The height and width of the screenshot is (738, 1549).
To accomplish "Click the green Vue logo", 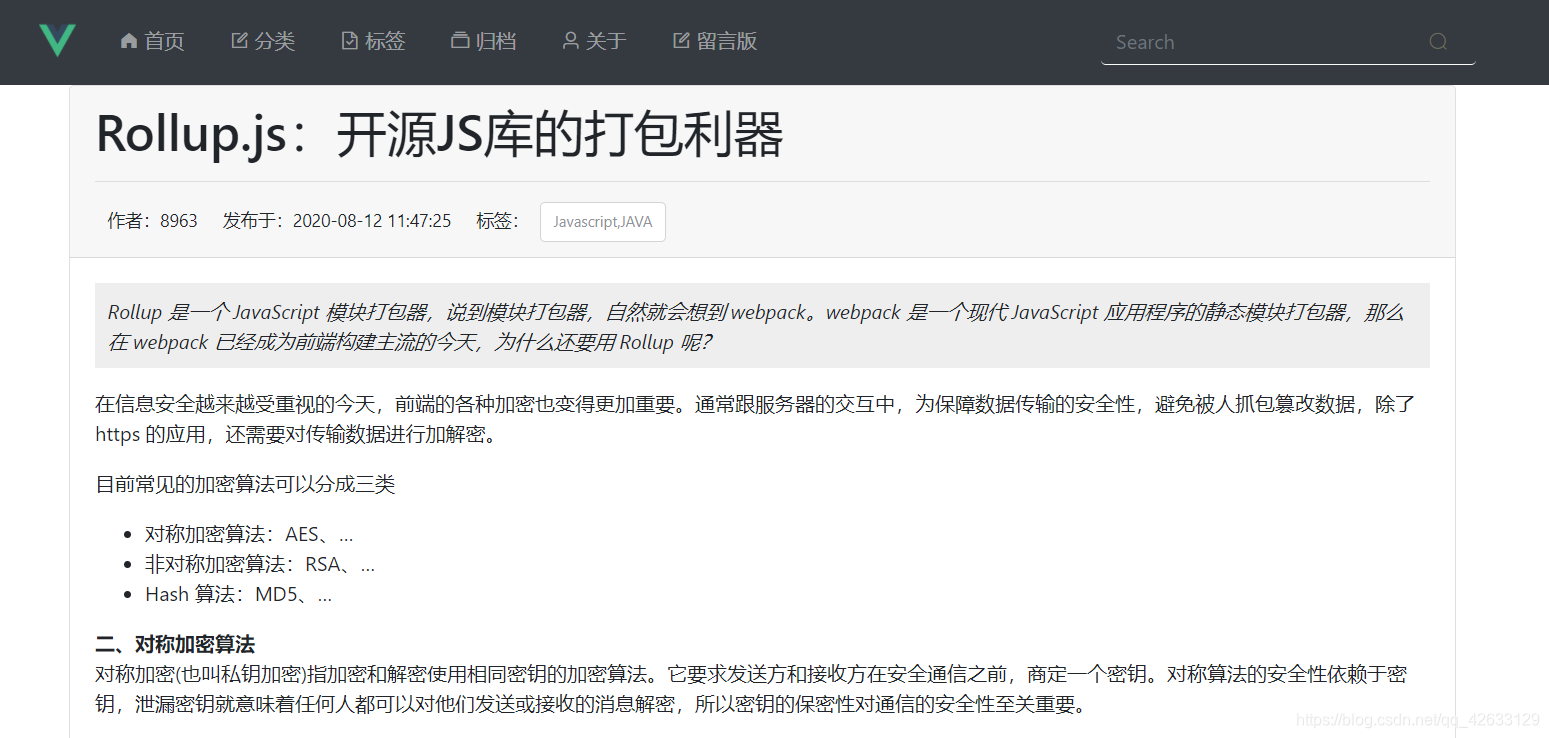I will pos(57,40).
